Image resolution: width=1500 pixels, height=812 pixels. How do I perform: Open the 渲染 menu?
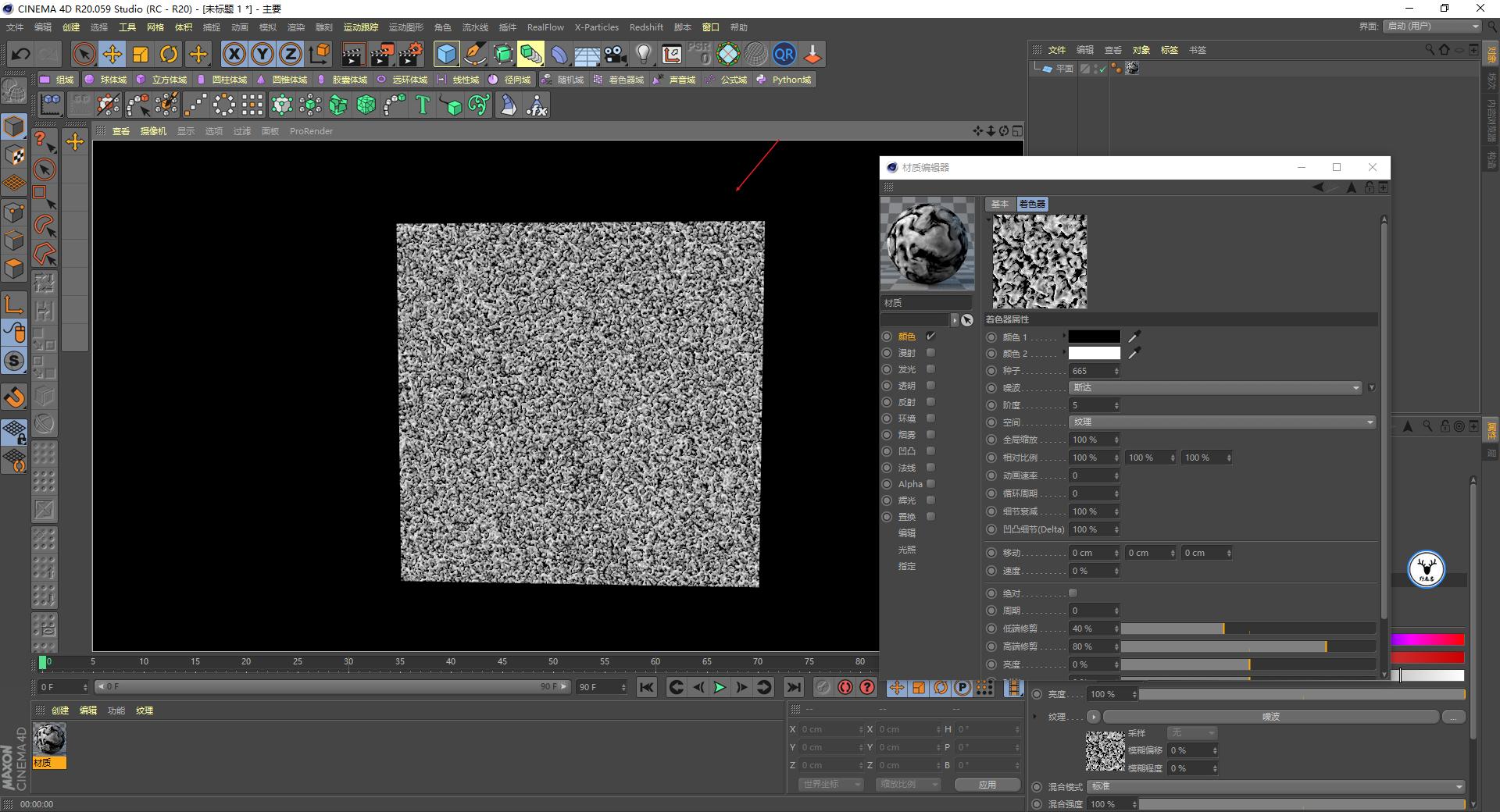point(297,27)
